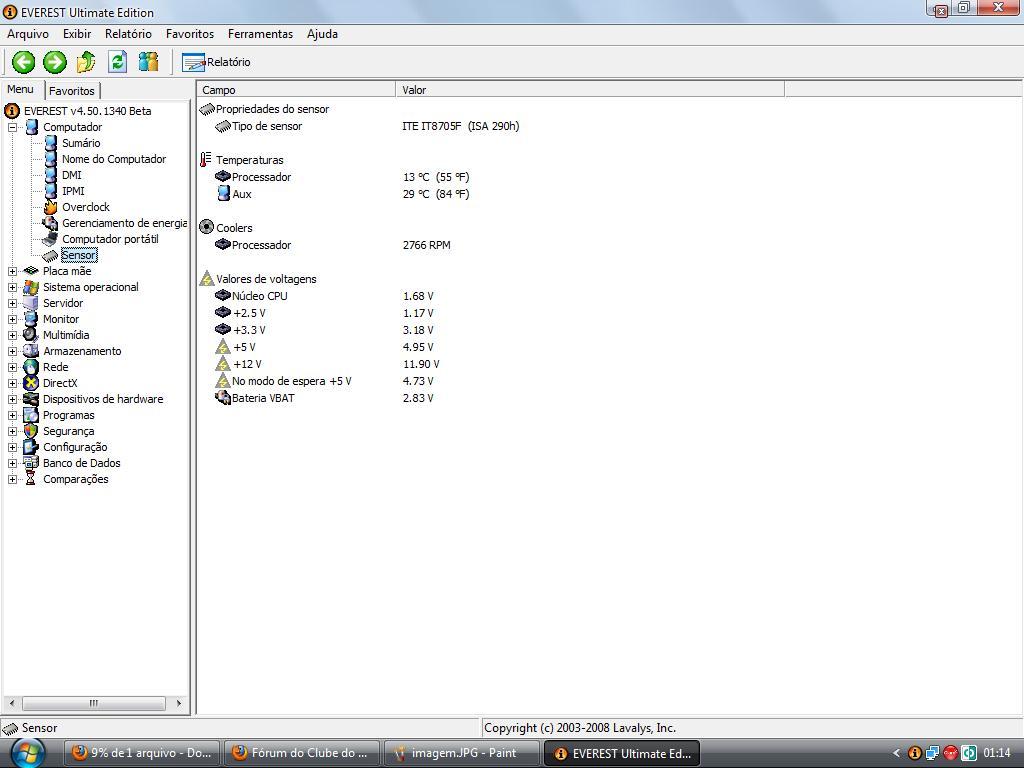
Task: Select the 2766 RPM cooler value
Action: pyautogui.click(x=426, y=245)
